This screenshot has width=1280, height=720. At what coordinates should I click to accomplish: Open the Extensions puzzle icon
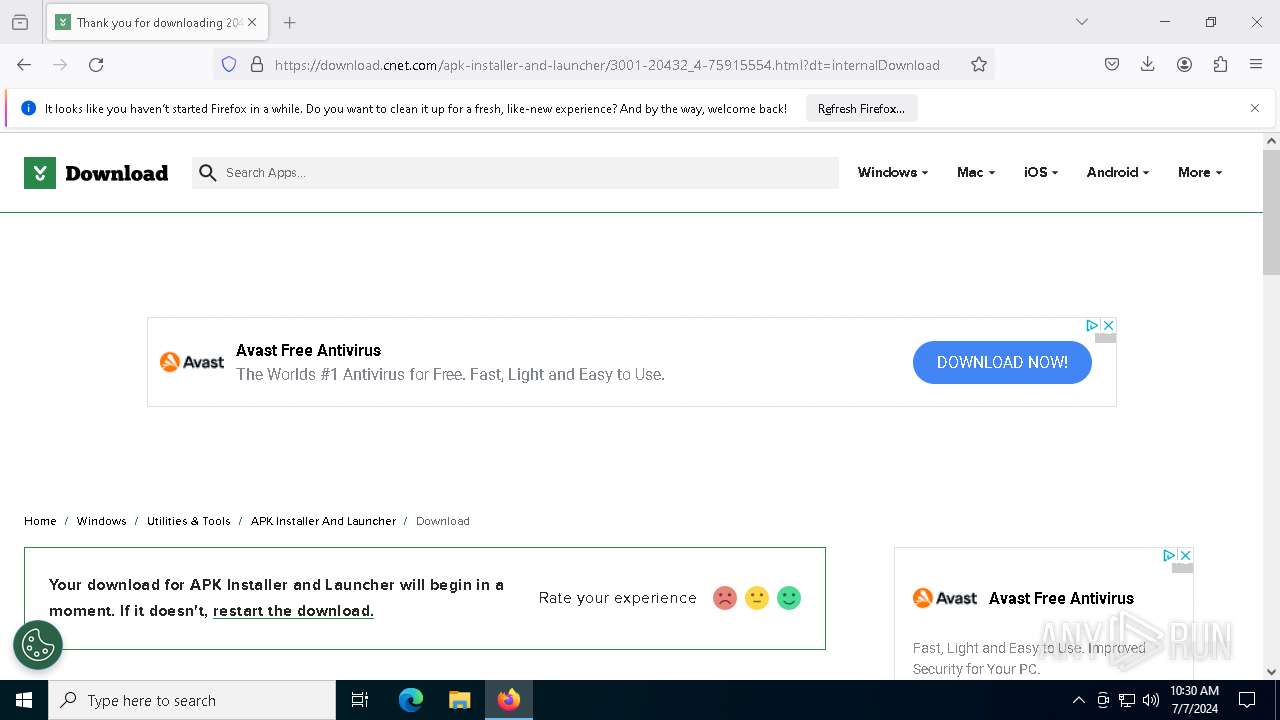tap(1220, 64)
